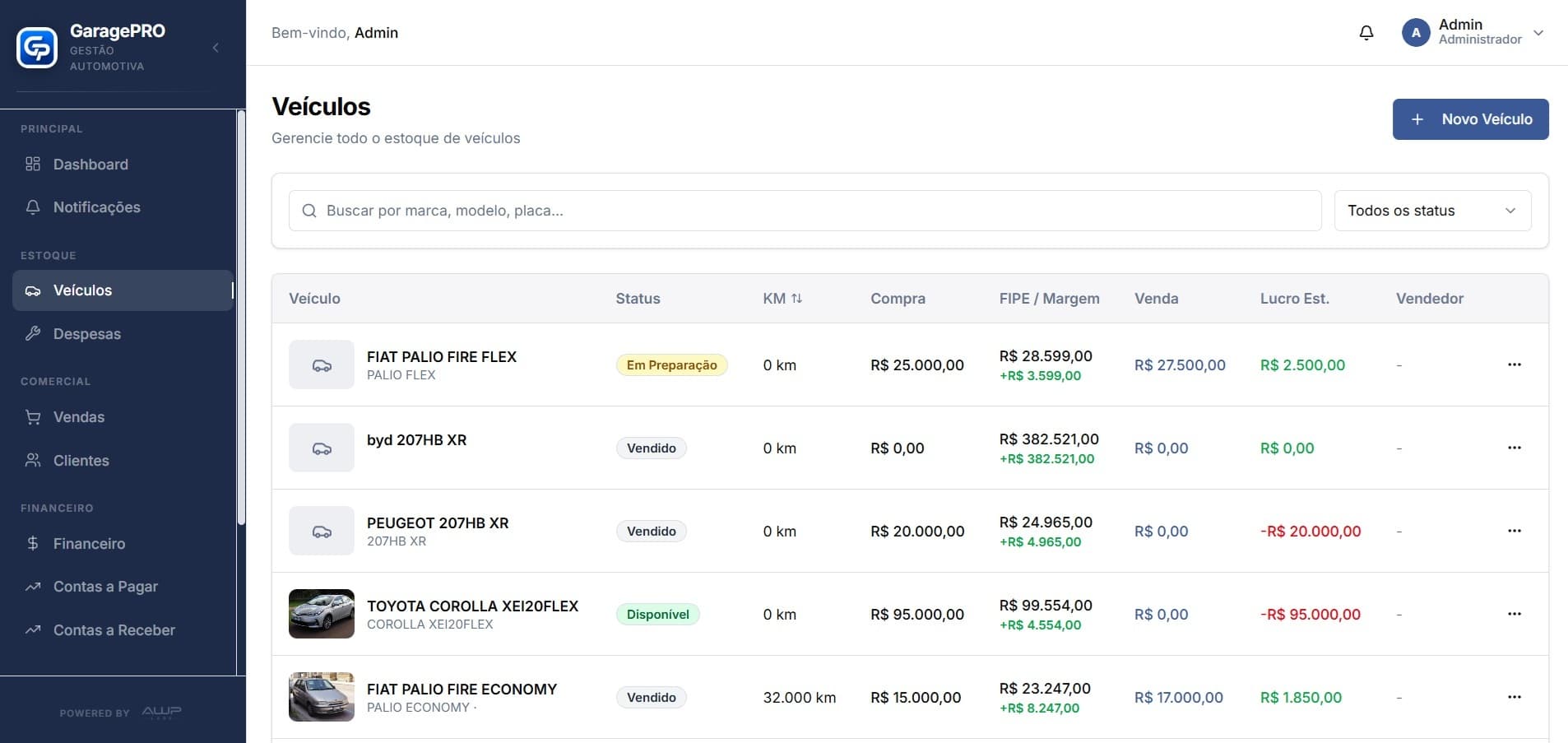Open the three-dots menu for TOYOTA COROLLA XEI20FLEX
The height and width of the screenshot is (743, 1568).
(1515, 614)
